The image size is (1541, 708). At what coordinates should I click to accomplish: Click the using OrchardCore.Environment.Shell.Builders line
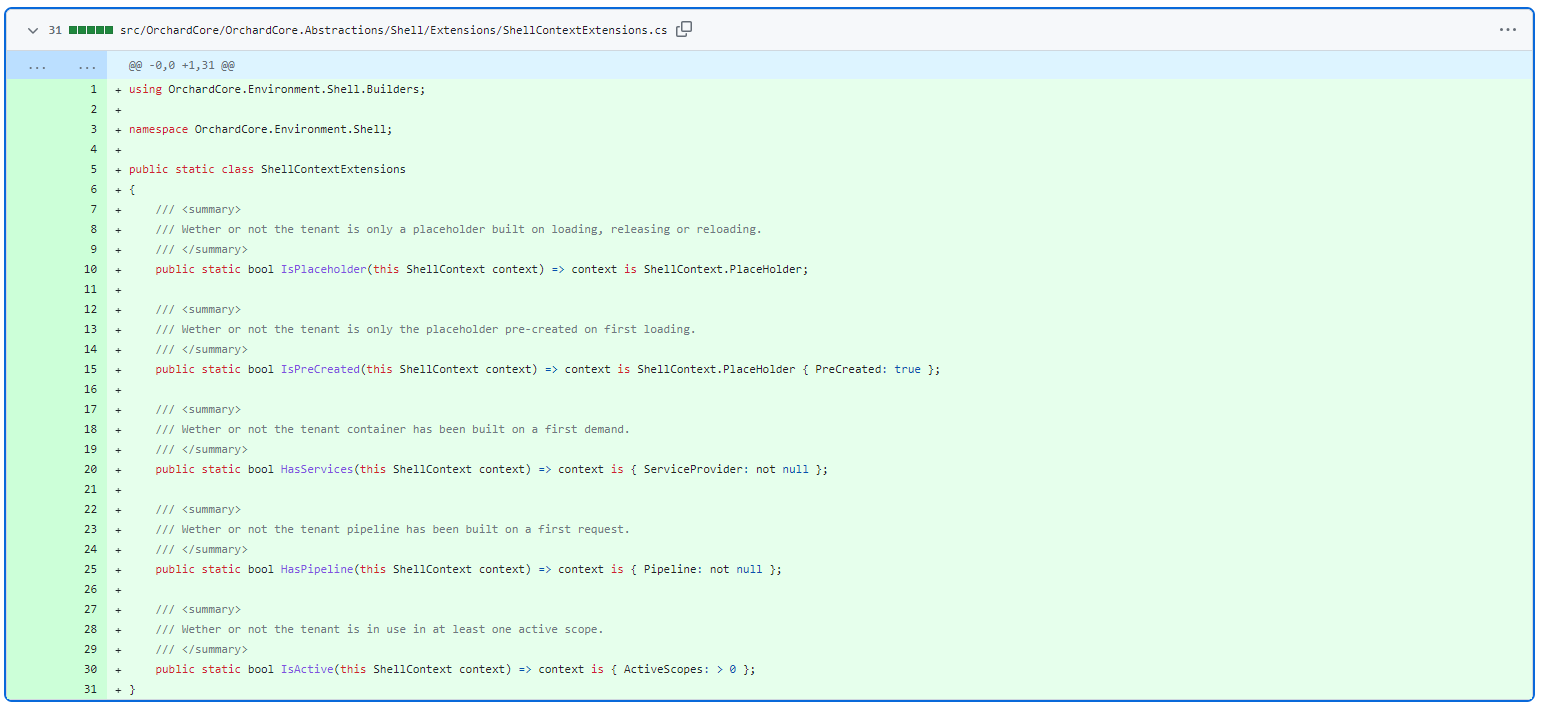pos(277,89)
